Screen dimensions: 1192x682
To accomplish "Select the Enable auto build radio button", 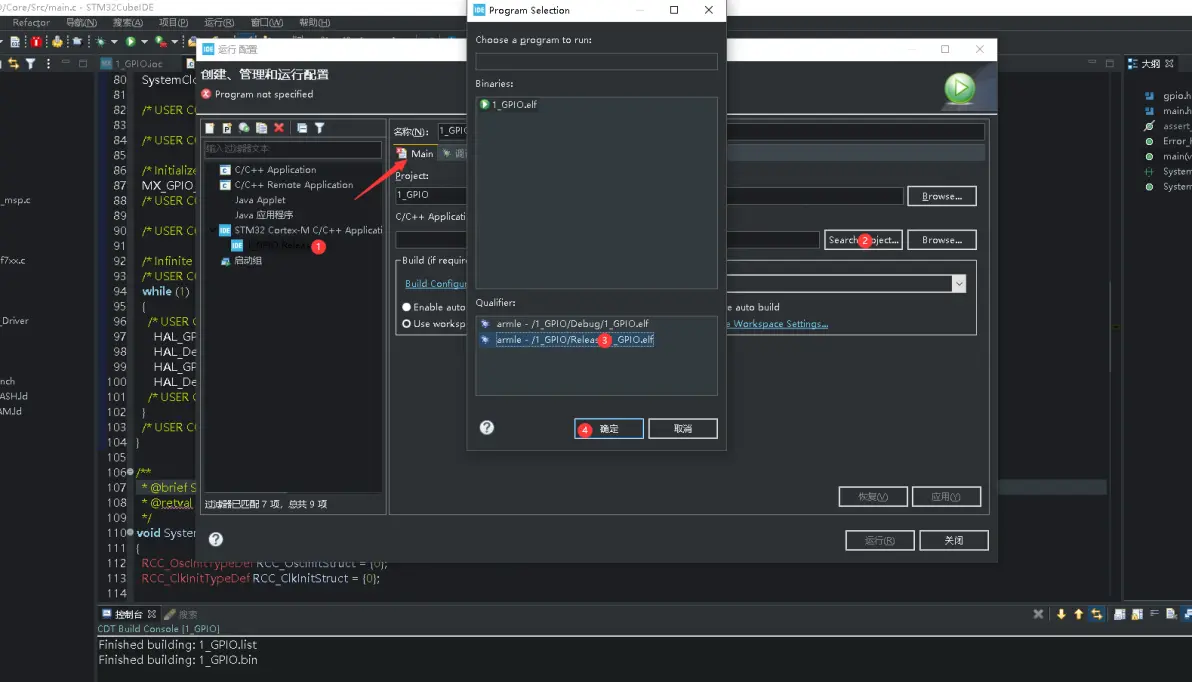I will click(407, 307).
